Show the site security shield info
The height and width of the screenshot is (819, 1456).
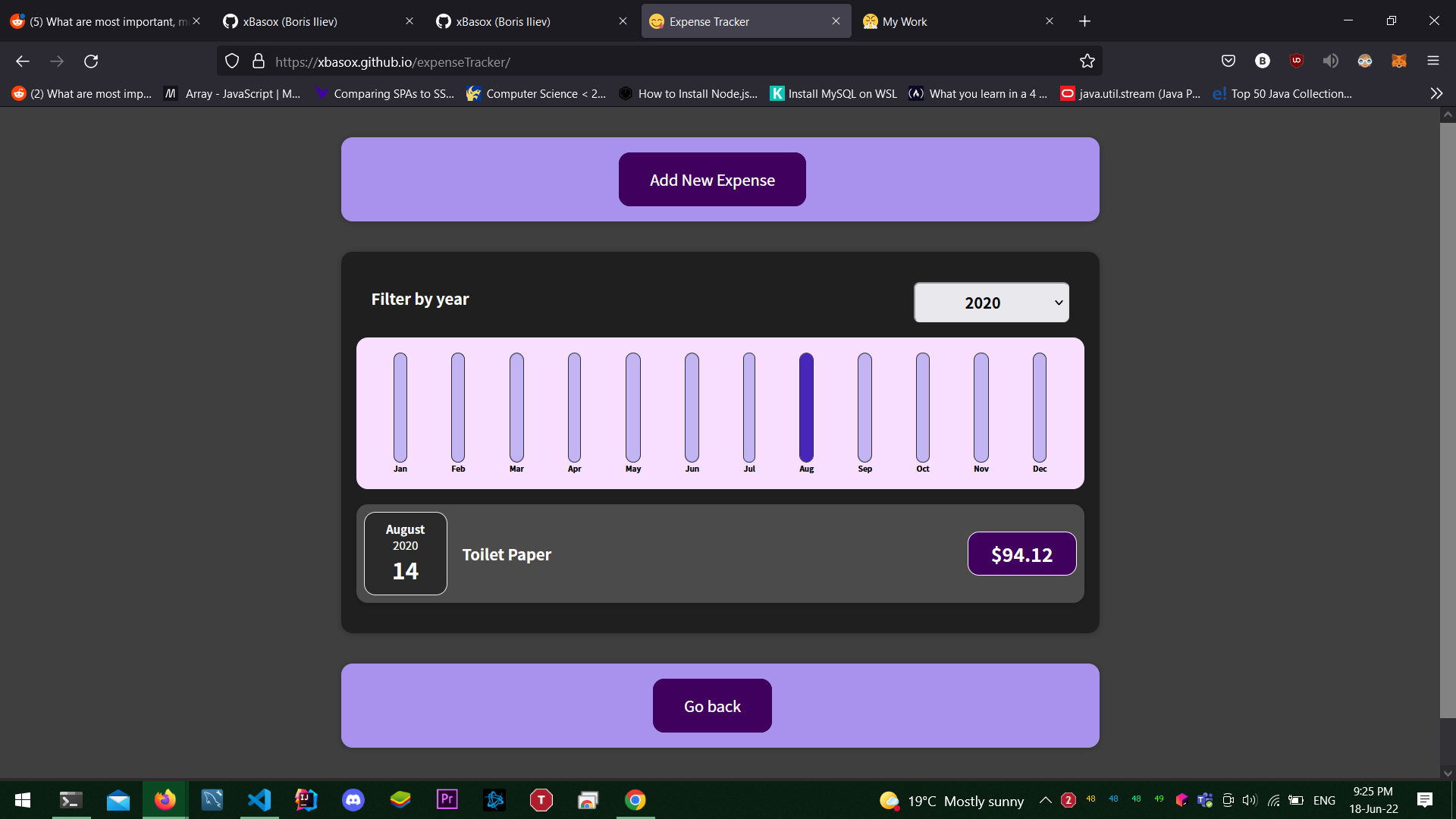(x=232, y=61)
